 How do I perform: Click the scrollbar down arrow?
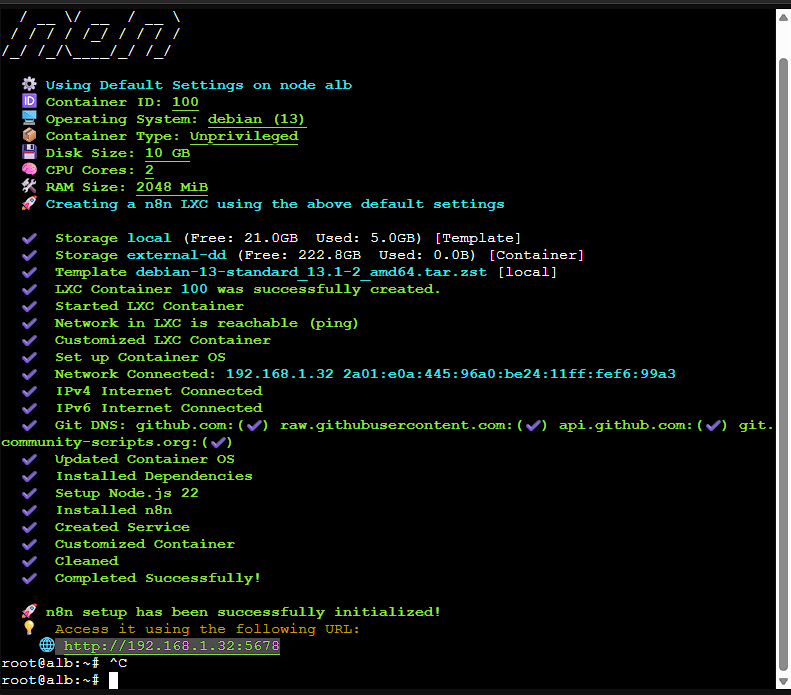click(784, 687)
